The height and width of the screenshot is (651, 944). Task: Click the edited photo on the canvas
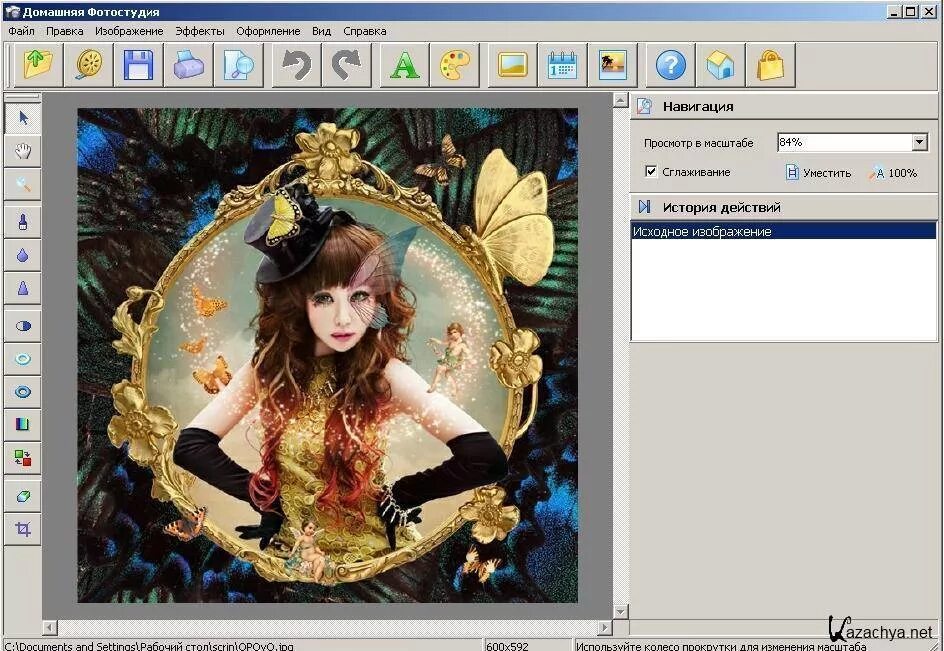point(328,355)
